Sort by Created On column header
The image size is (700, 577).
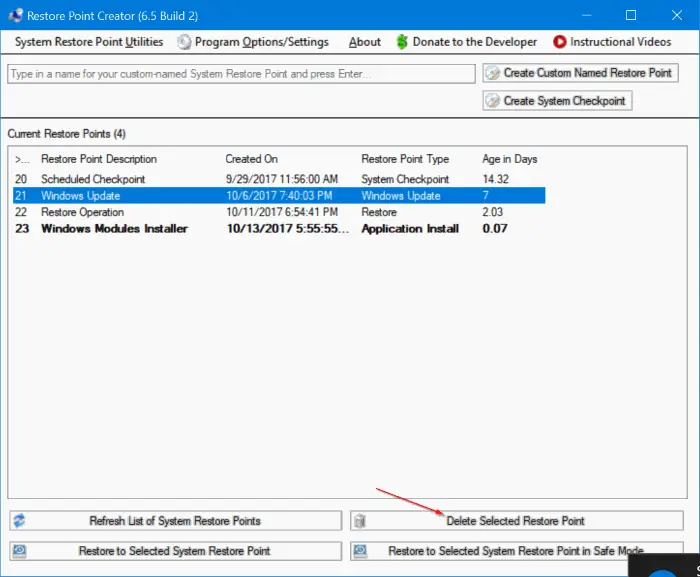(251, 159)
